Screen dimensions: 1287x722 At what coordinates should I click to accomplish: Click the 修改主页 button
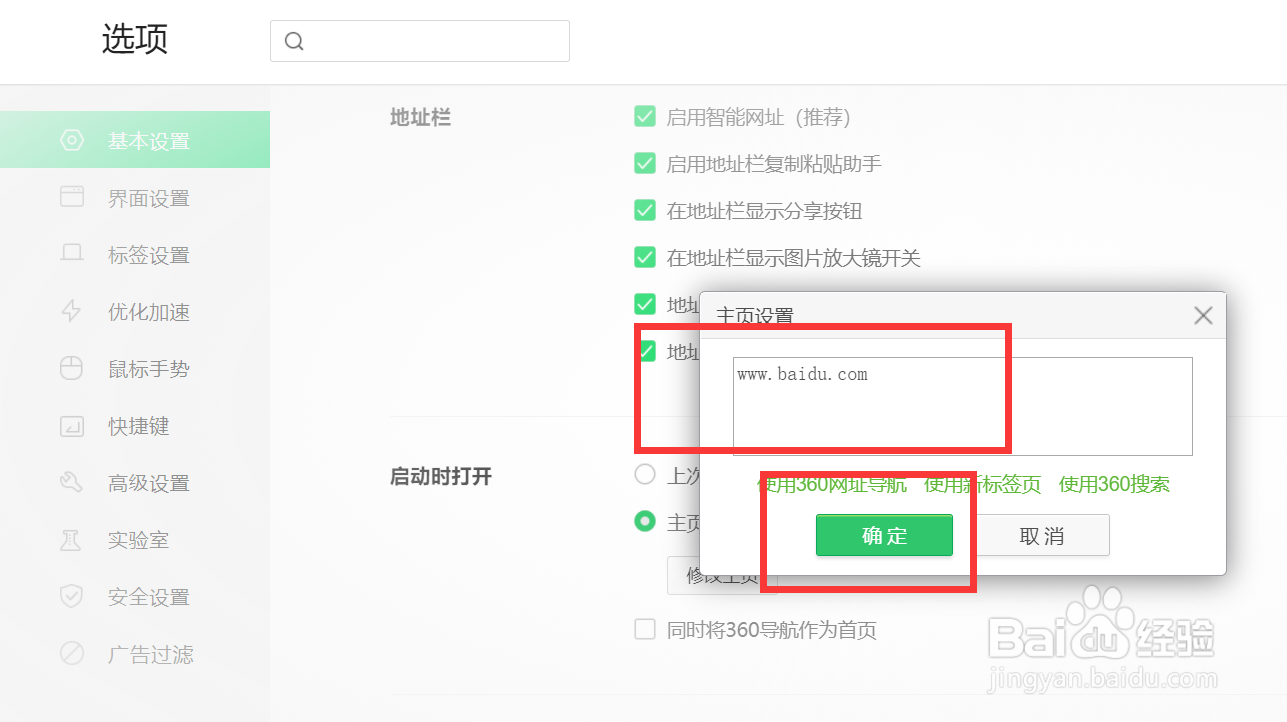(x=722, y=575)
